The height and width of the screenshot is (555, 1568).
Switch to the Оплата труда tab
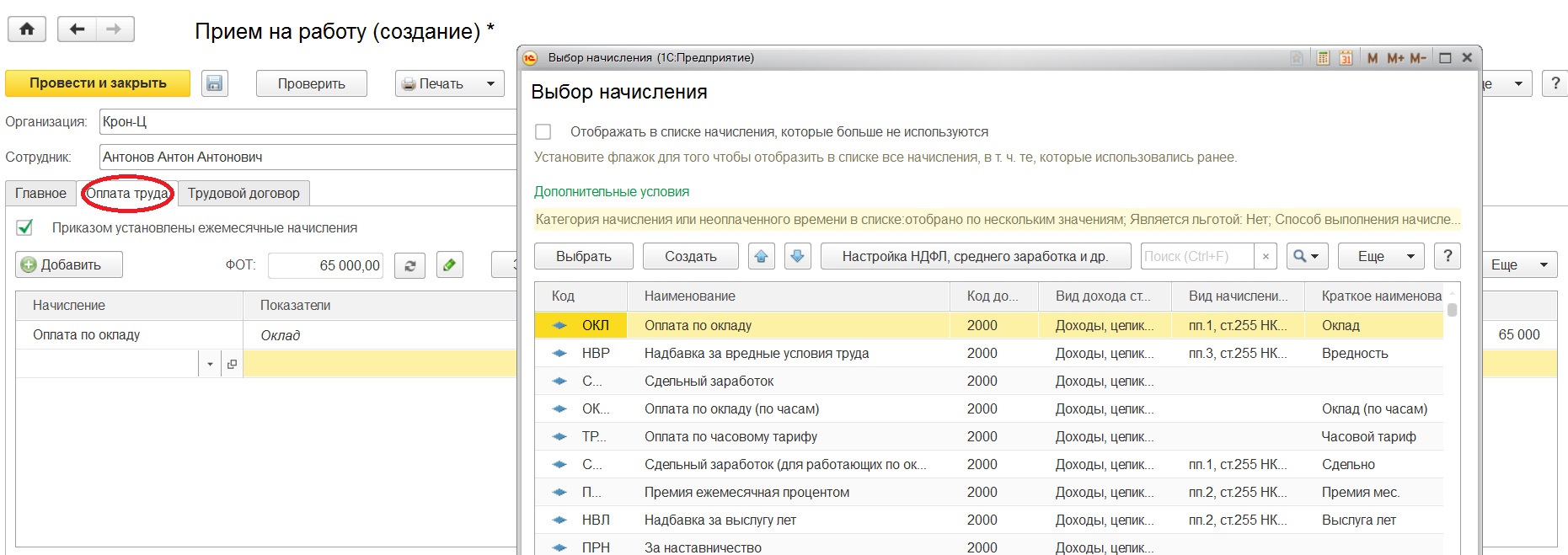pyautogui.click(x=127, y=193)
